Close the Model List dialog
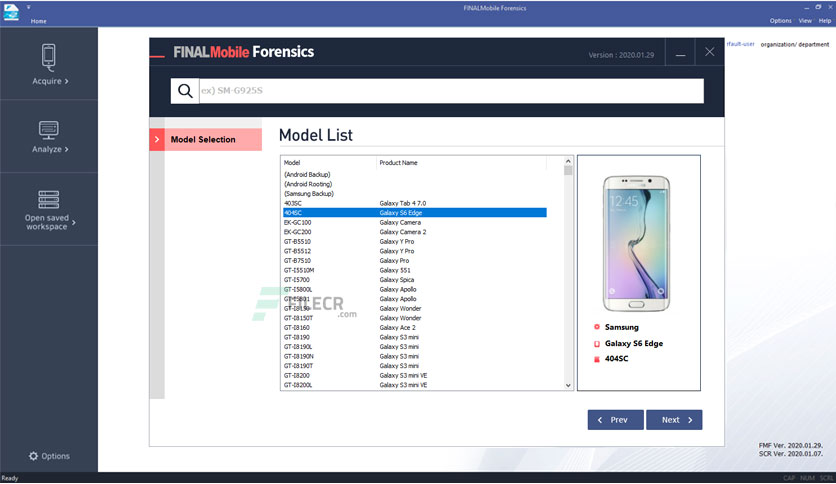 pyautogui.click(x=710, y=52)
